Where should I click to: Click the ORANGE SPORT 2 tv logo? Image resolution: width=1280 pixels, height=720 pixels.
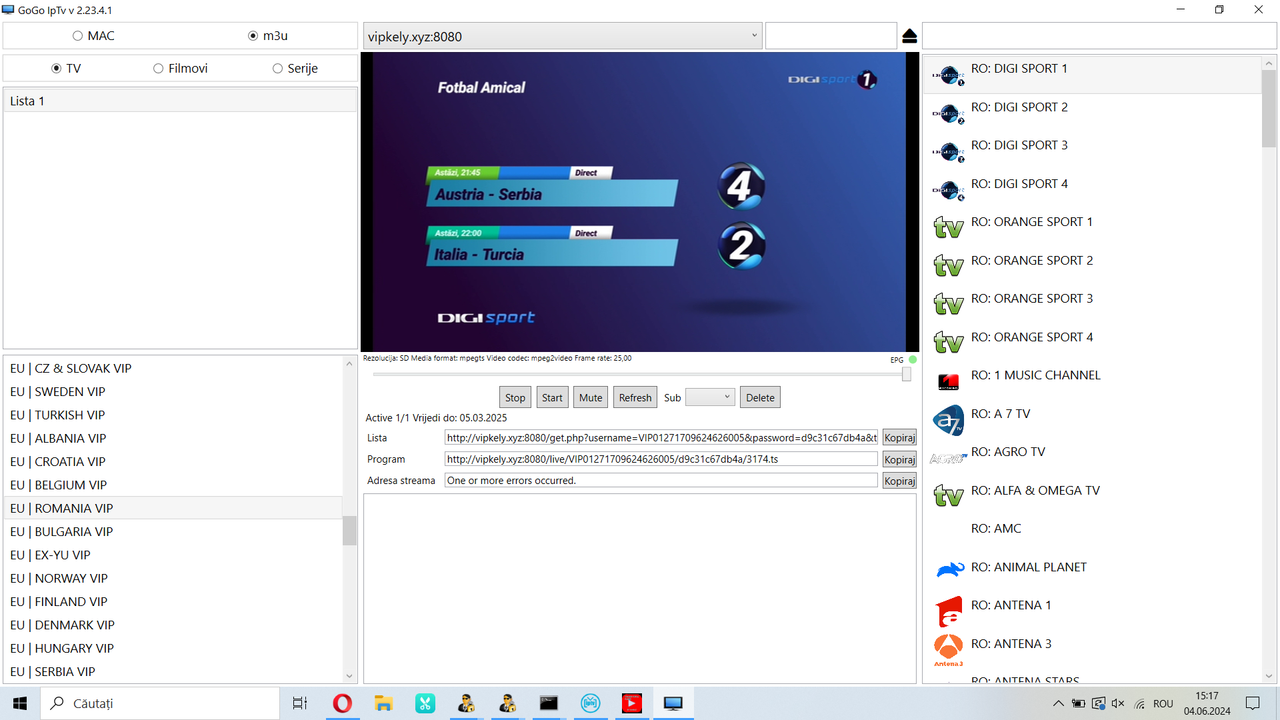(x=948, y=266)
